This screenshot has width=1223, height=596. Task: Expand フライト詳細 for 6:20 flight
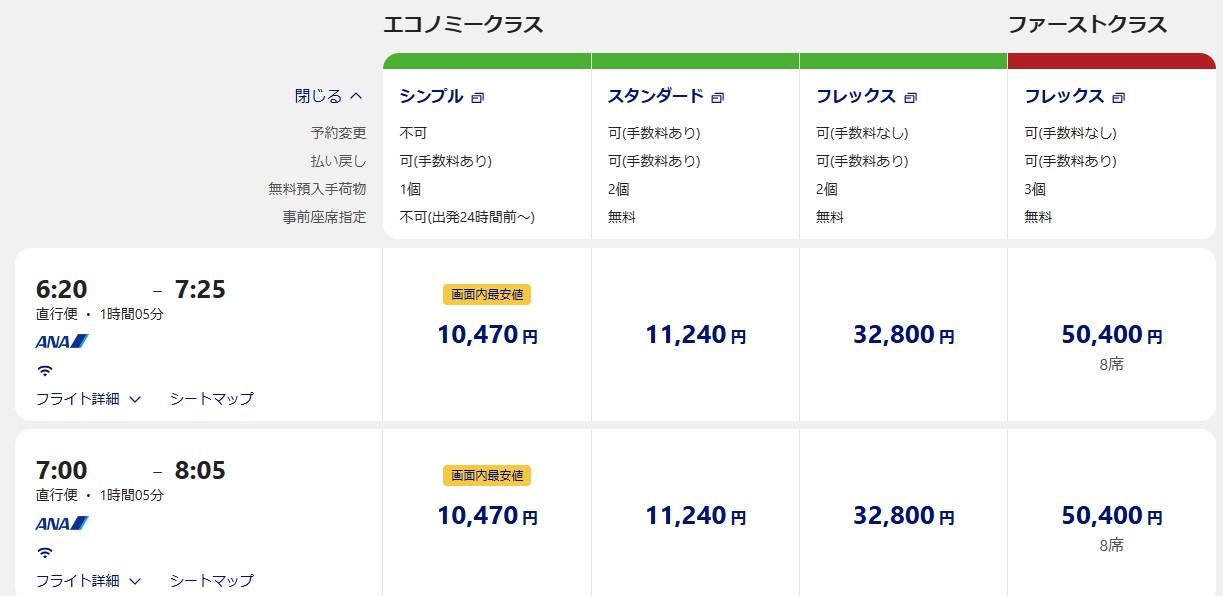(x=89, y=398)
